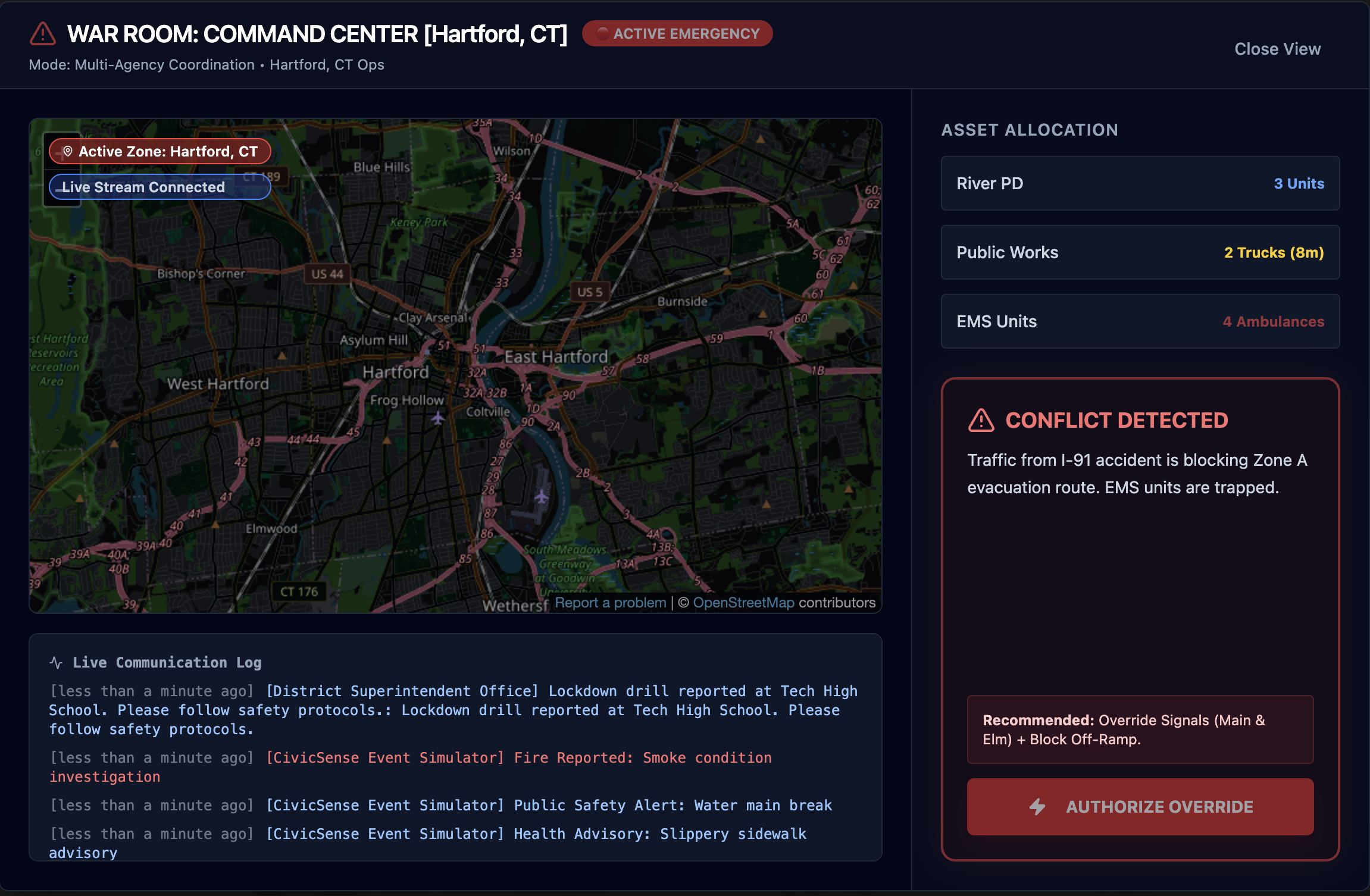Click the airport plane icon south of Coltville
Screen dimensions: 1370x896
541,496
